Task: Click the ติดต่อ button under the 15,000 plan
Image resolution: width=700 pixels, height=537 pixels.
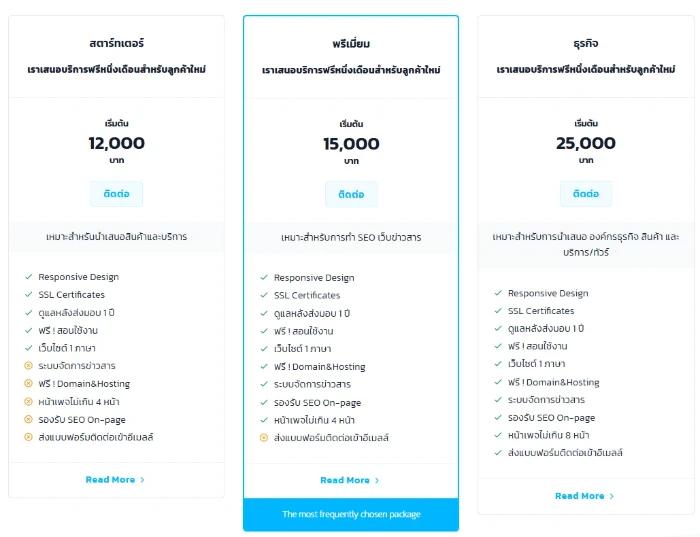Action: click(351, 194)
